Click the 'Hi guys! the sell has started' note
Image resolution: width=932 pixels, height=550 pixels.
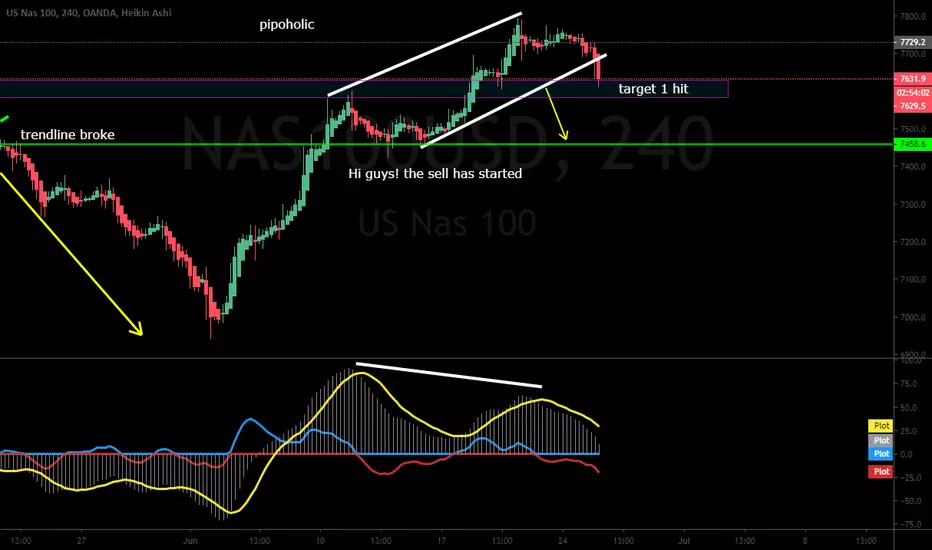pyautogui.click(x=435, y=174)
